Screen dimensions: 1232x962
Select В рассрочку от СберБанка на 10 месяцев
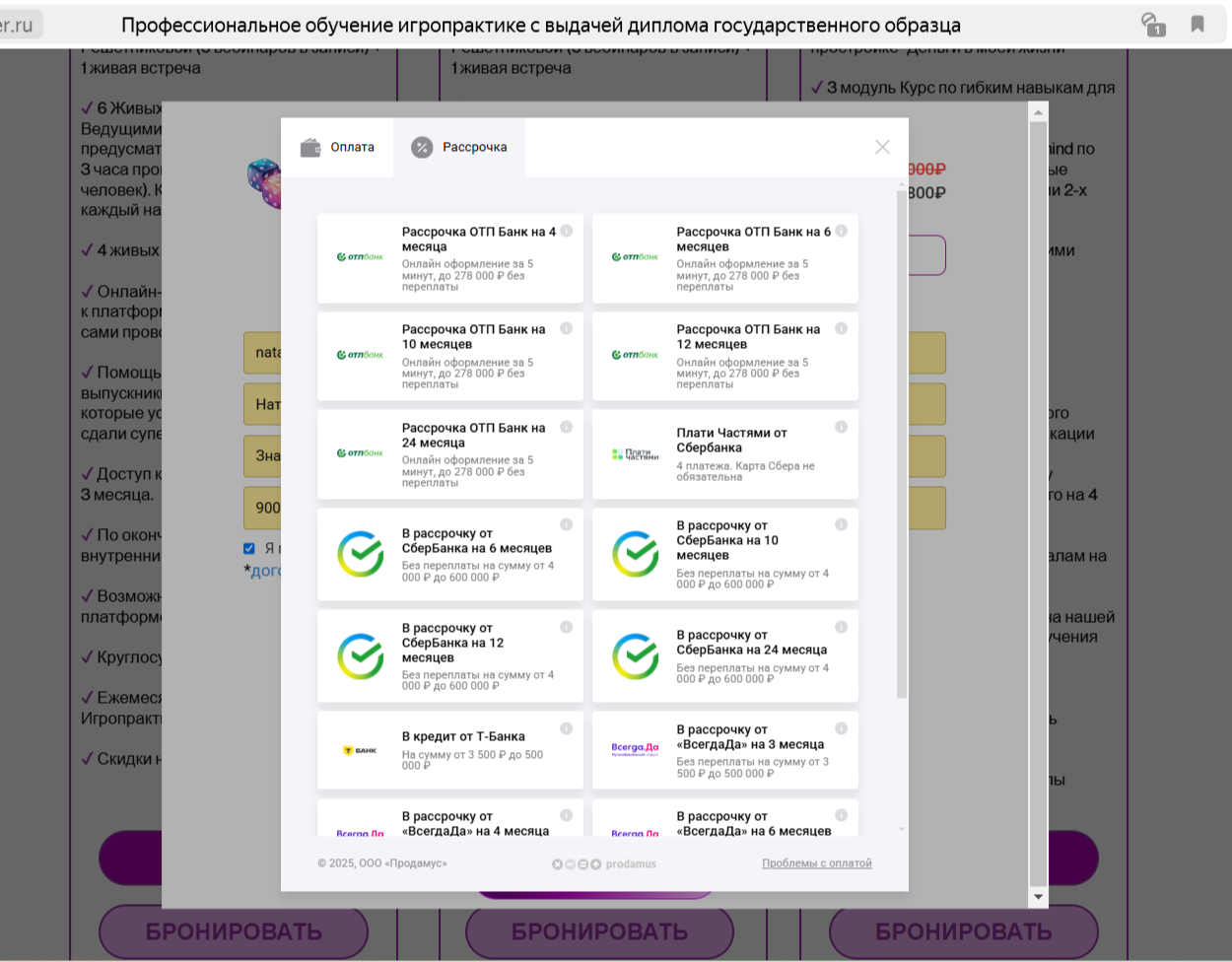point(725,555)
